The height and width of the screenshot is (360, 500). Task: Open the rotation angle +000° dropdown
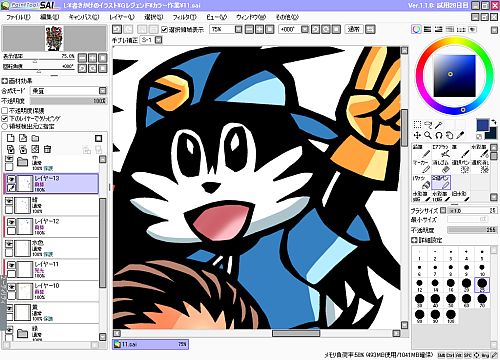coord(305,29)
